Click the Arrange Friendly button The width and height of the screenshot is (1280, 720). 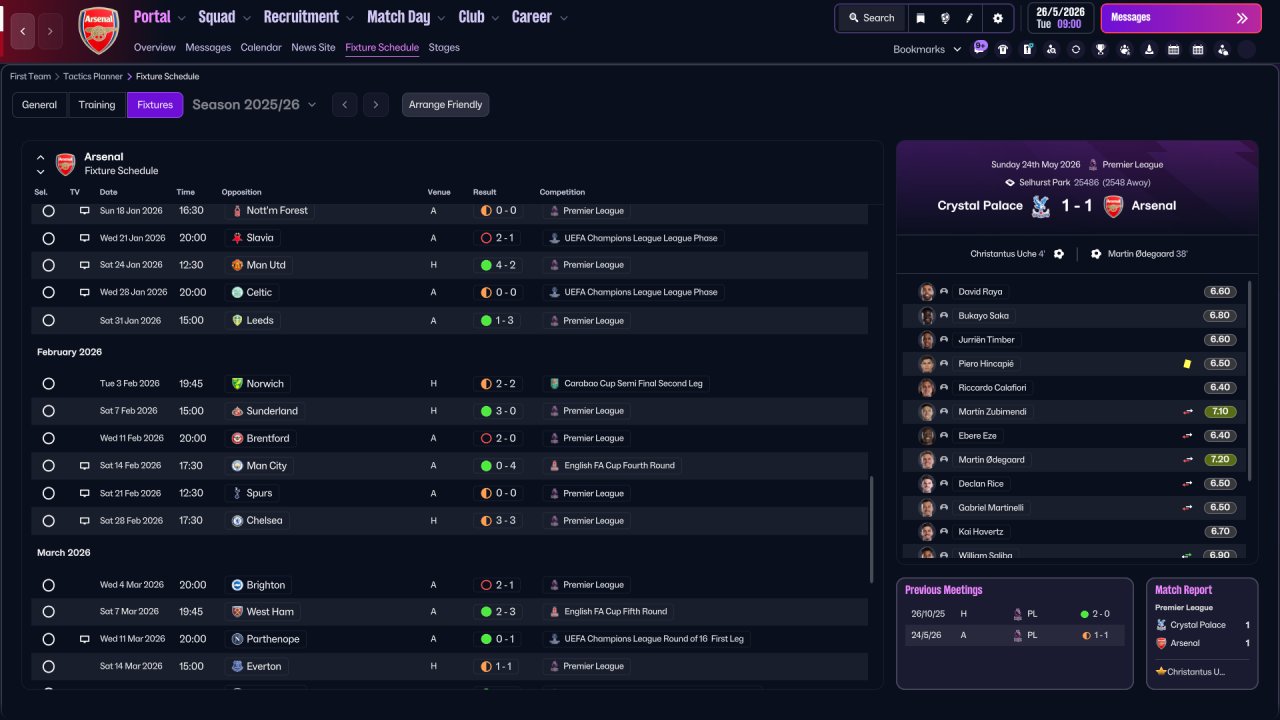[446, 105]
